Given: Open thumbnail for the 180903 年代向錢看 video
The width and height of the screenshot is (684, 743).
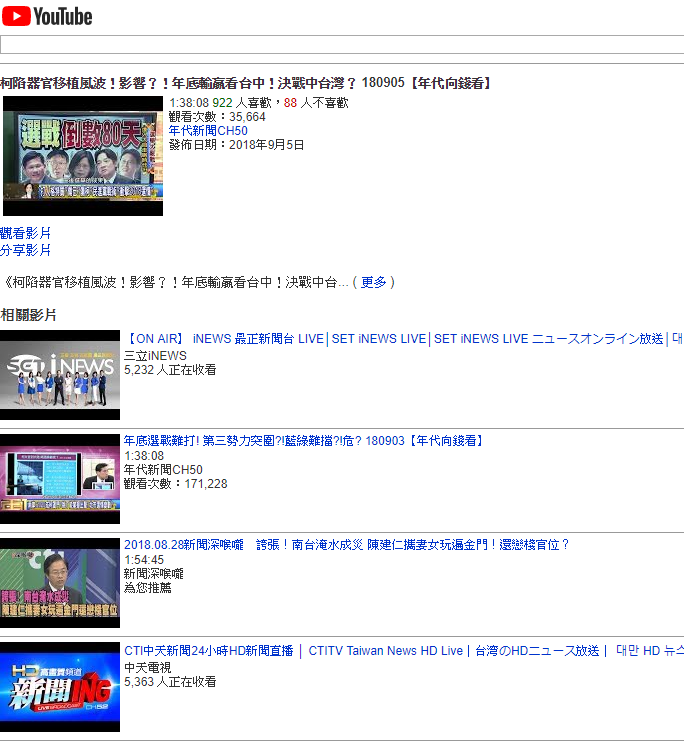Looking at the screenshot, I should [60, 479].
